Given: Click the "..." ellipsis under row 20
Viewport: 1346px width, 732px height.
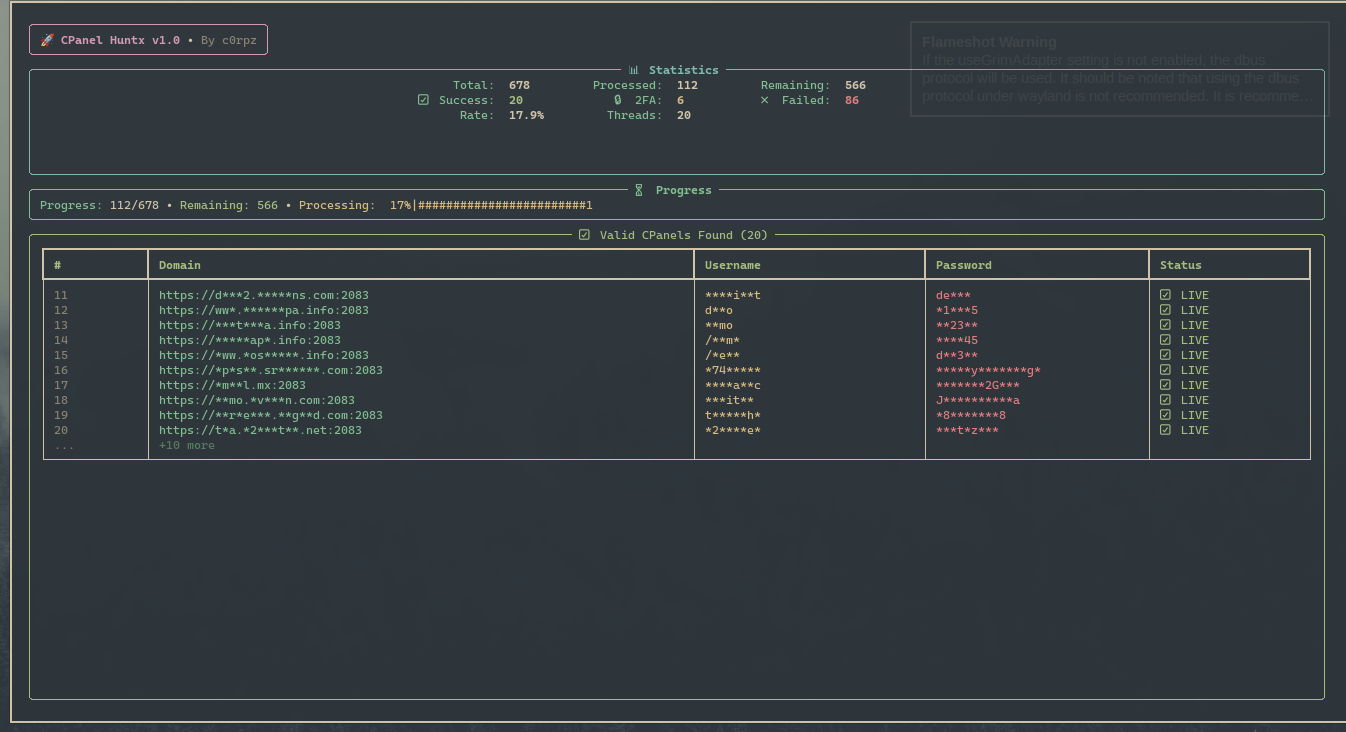Looking at the screenshot, I should click(x=64, y=445).
